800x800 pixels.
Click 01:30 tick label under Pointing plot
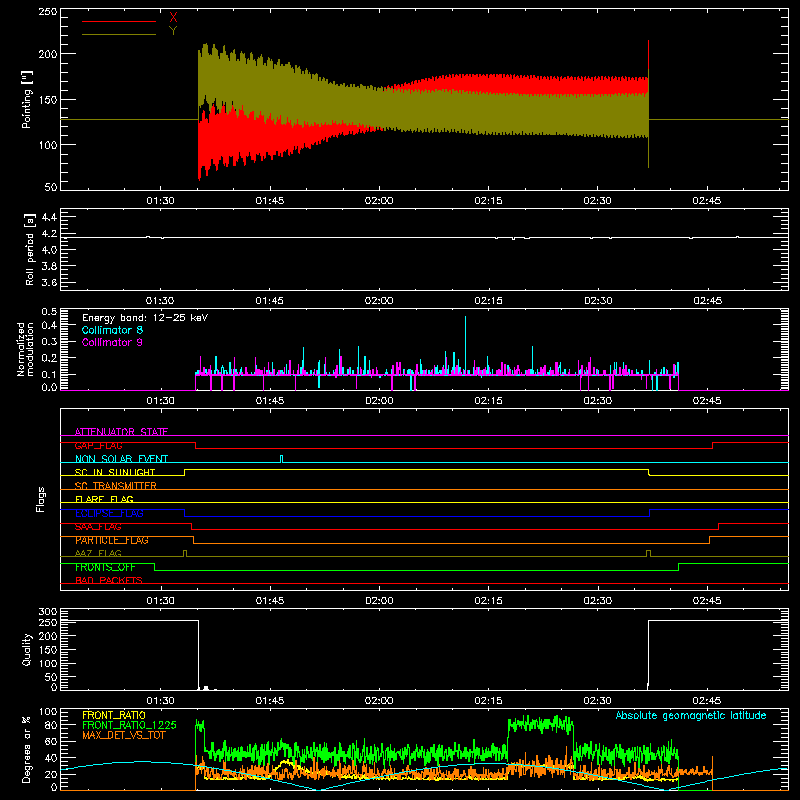(160, 201)
